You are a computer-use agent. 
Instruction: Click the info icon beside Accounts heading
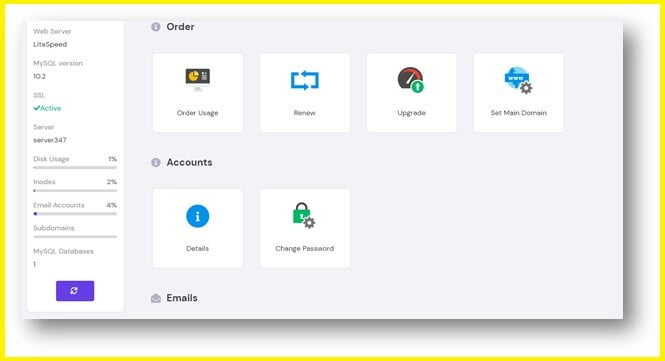click(156, 162)
